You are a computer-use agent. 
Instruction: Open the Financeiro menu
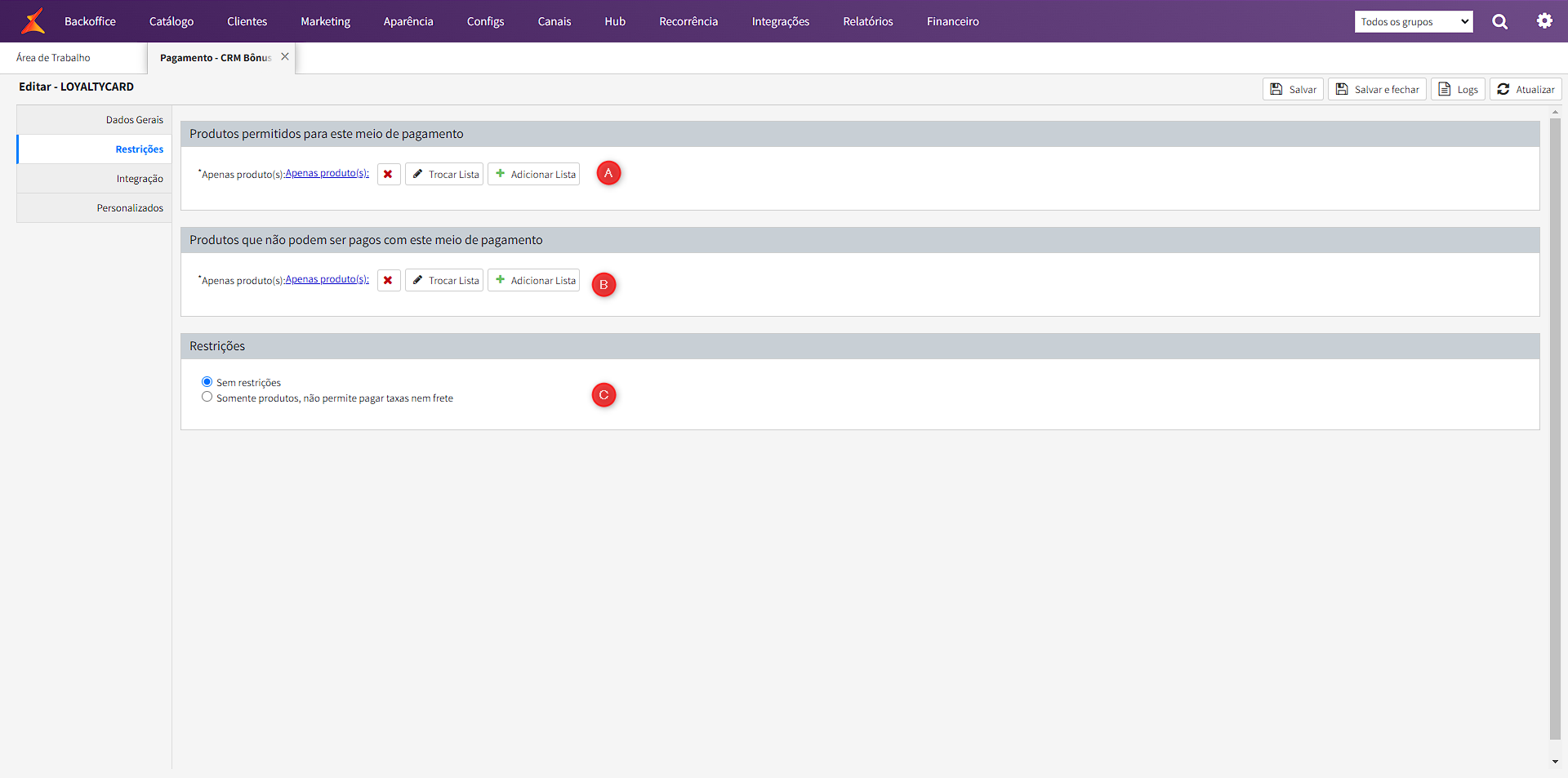click(x=953, y=21)
